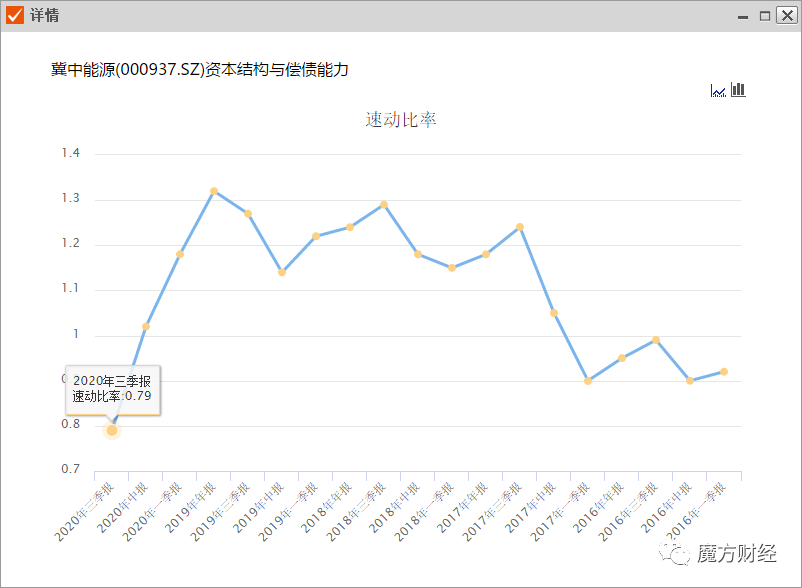This screenshot has width=802, height=588.
Task: Select the 2018年年报 data point
Action: point(350,227)
